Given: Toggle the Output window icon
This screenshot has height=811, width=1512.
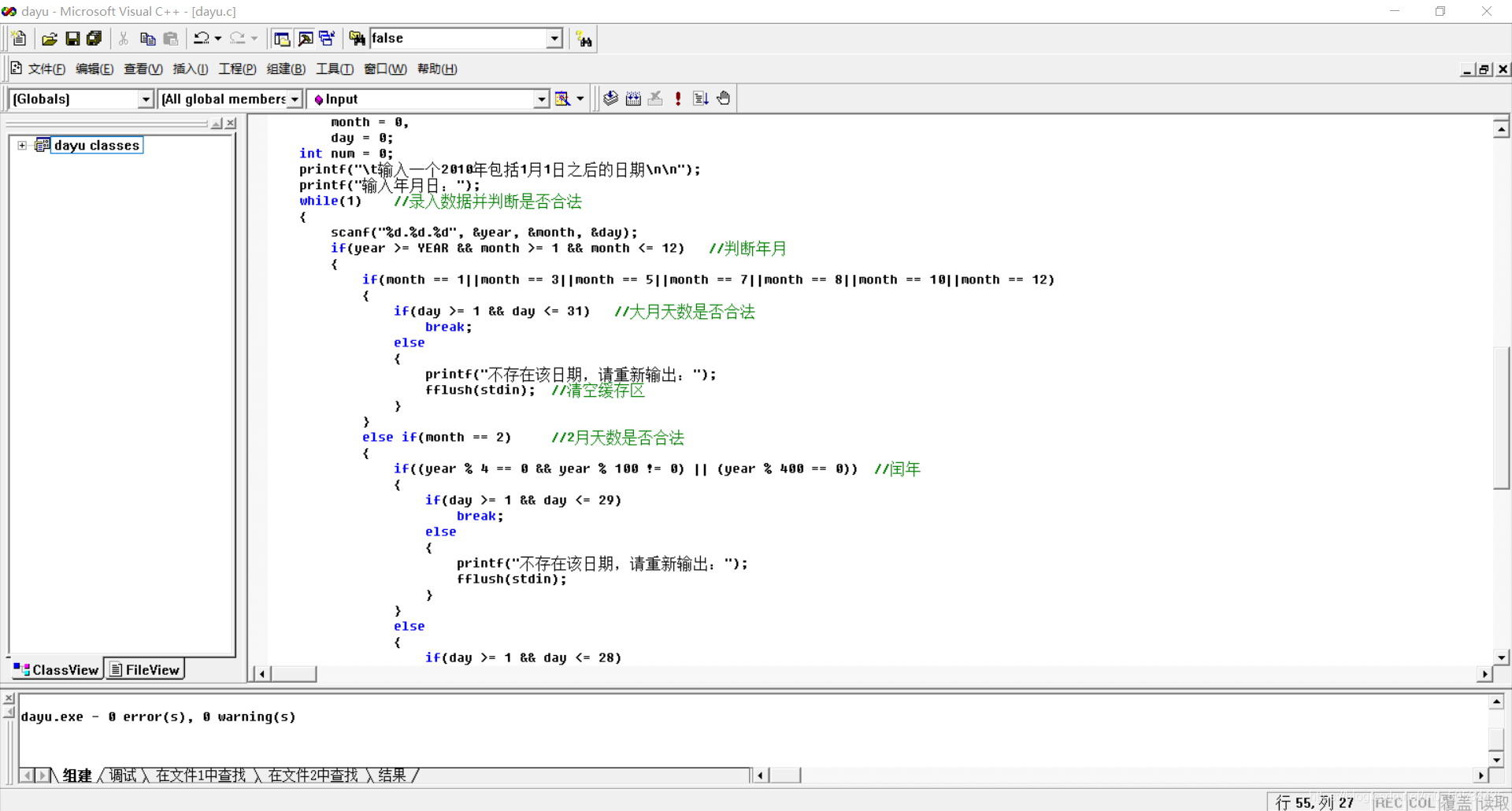Looking at the screenshot, I should pos(306,39).
